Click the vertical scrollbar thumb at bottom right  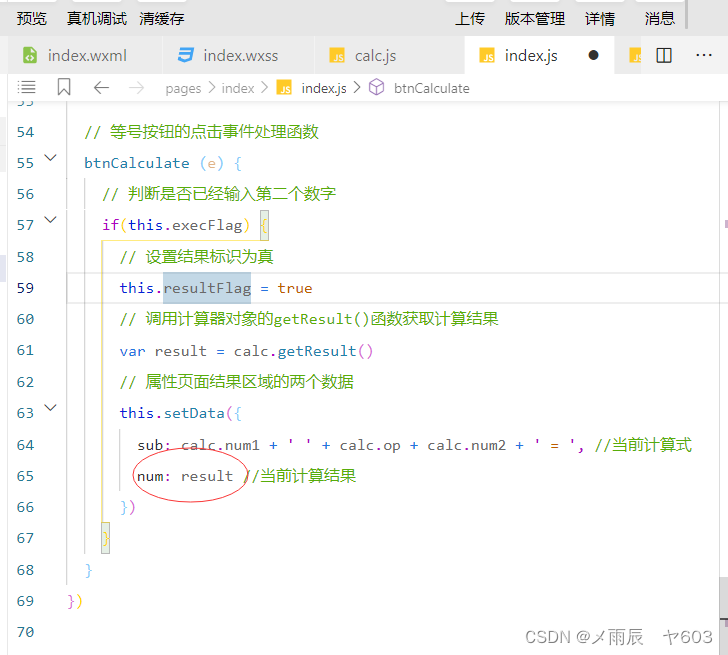click(723, 598)
